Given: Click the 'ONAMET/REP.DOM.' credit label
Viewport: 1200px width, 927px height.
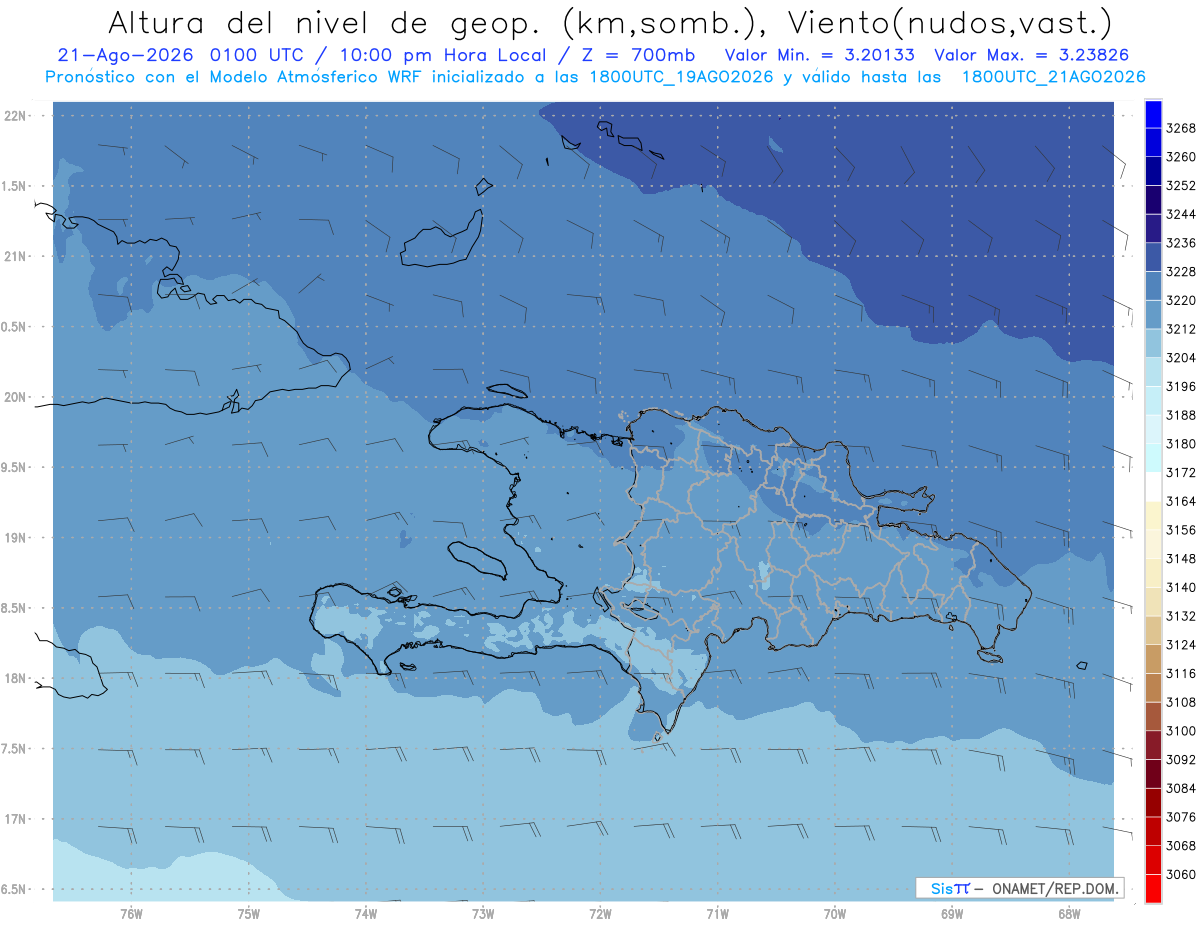Looking at the screenshot, I should (1054, 888).
